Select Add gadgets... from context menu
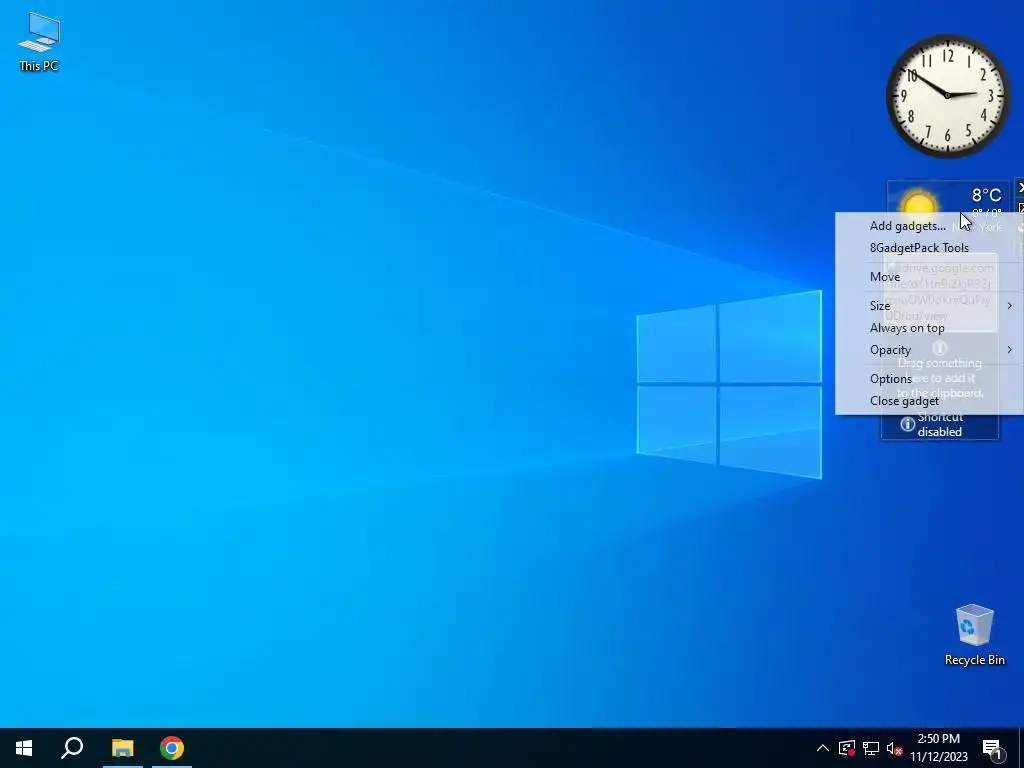Image resolution: width=1024 pixels, height=768 pixels. point(929,226)
